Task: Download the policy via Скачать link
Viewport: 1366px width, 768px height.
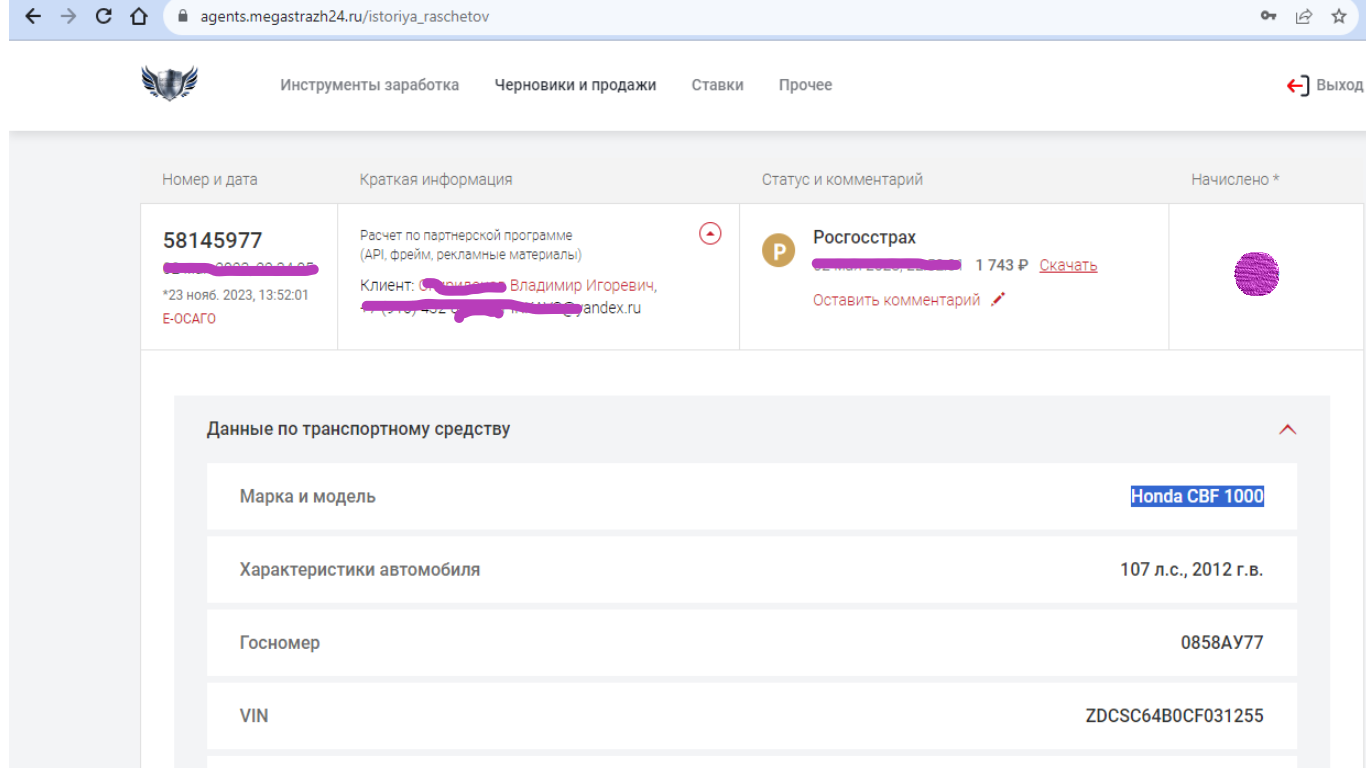Action: (1068, 265)
